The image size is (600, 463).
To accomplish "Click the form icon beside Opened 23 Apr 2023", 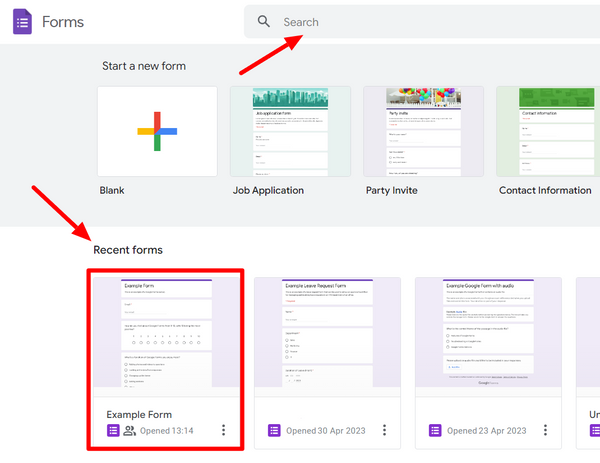I will coord(435,431).
